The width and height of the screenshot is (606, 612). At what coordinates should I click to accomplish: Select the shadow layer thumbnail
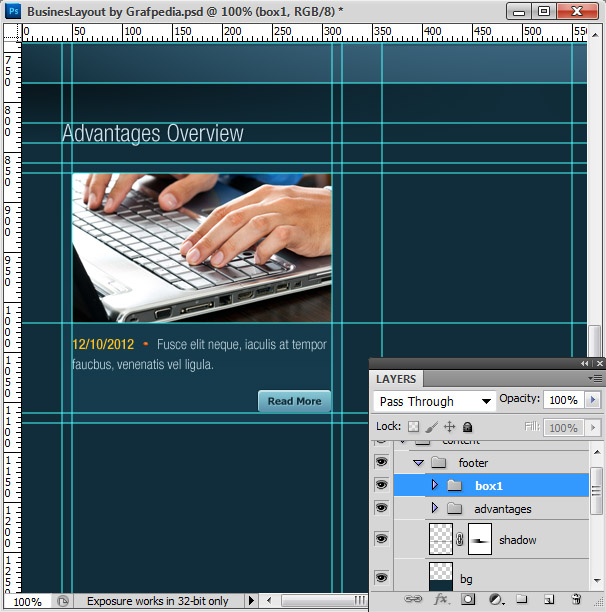(441, 539)
